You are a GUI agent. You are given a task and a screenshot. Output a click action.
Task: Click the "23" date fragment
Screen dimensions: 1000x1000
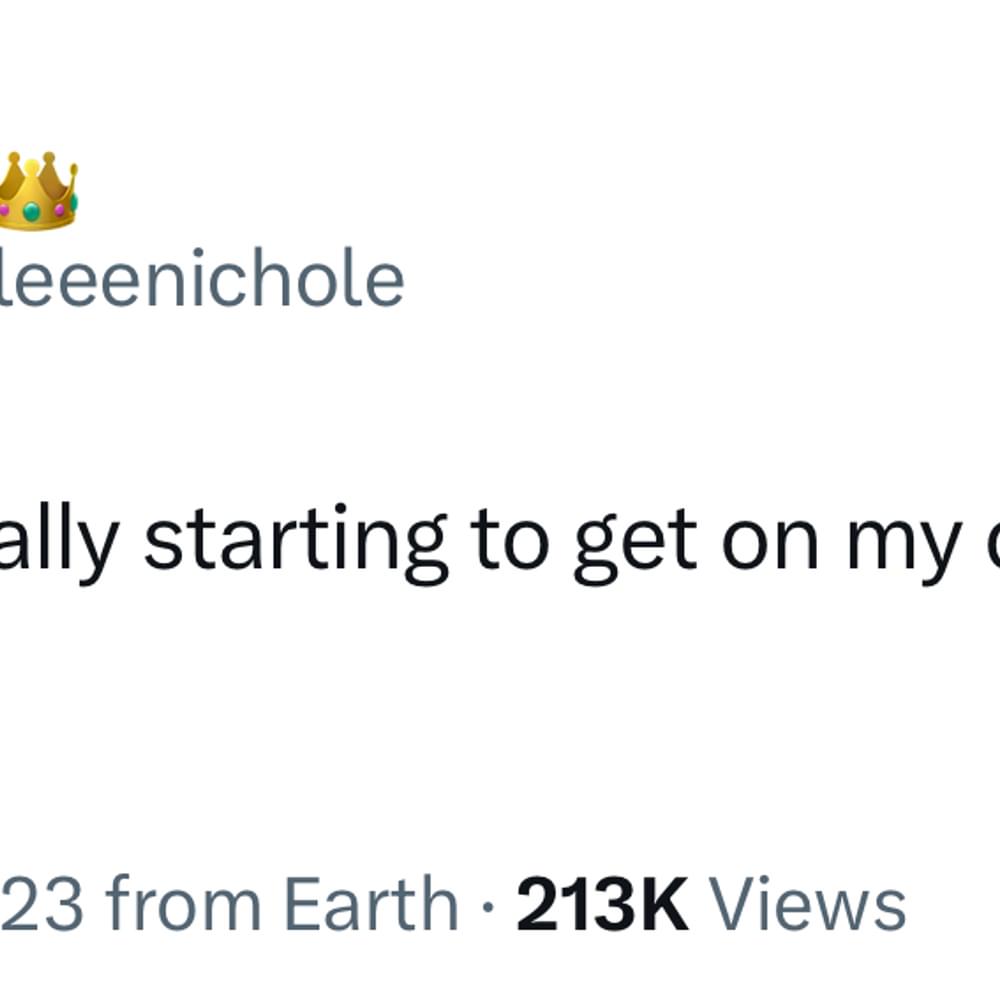click(x=41, y=904)
